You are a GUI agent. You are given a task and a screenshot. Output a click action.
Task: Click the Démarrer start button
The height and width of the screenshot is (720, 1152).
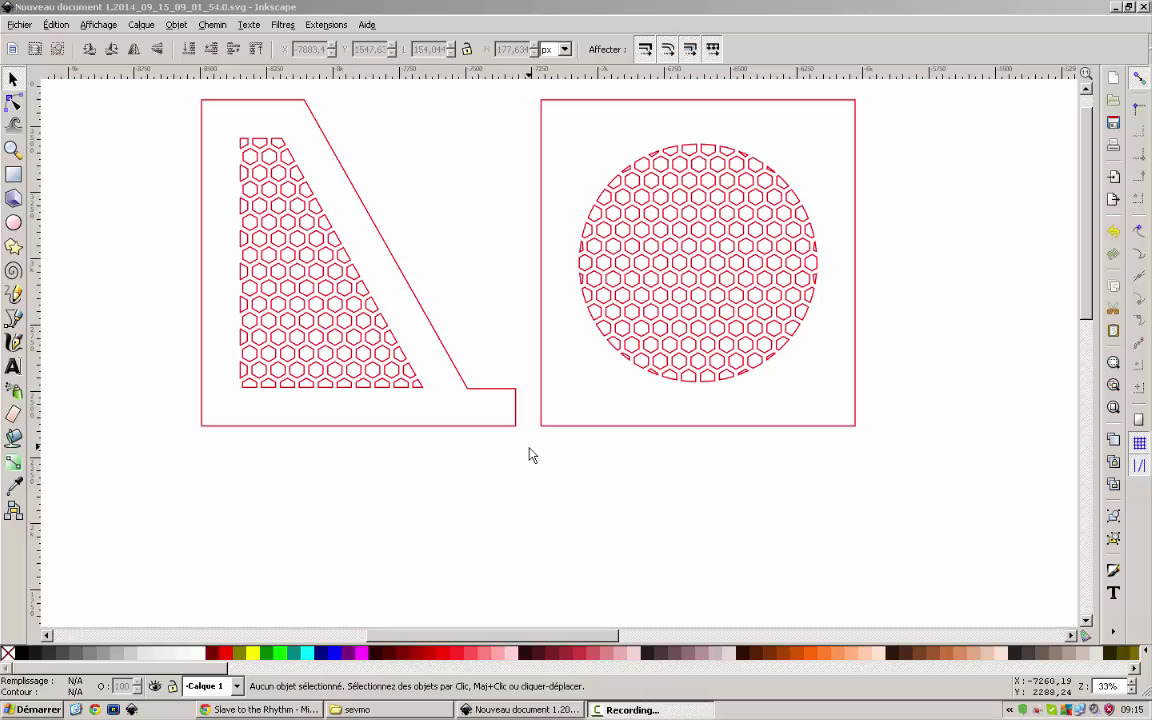(x=32, y=710)
